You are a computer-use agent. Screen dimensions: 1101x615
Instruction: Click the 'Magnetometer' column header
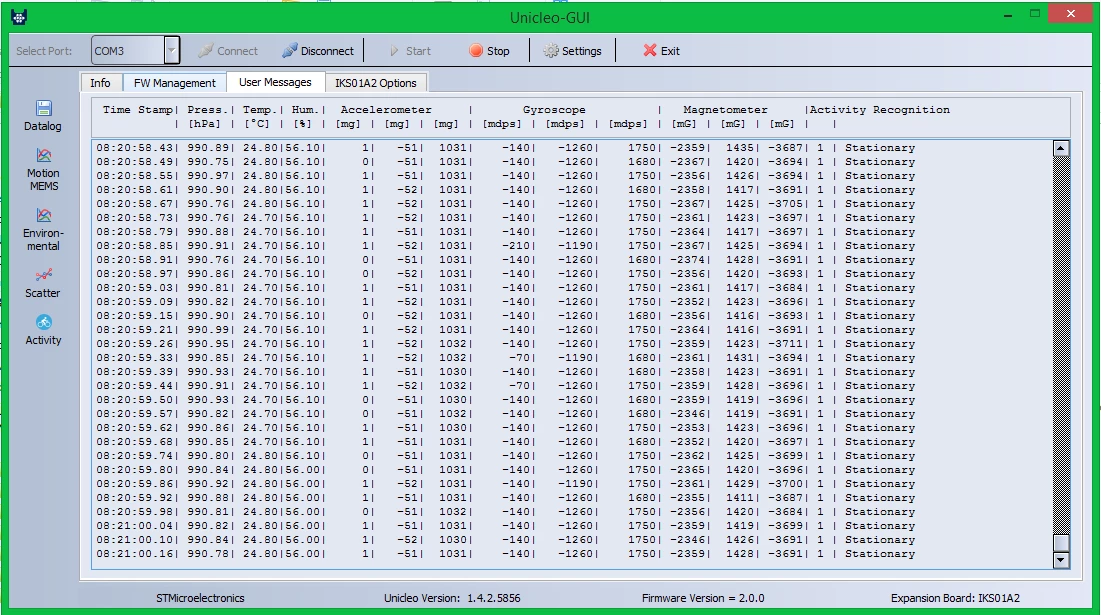coord(725,110)
